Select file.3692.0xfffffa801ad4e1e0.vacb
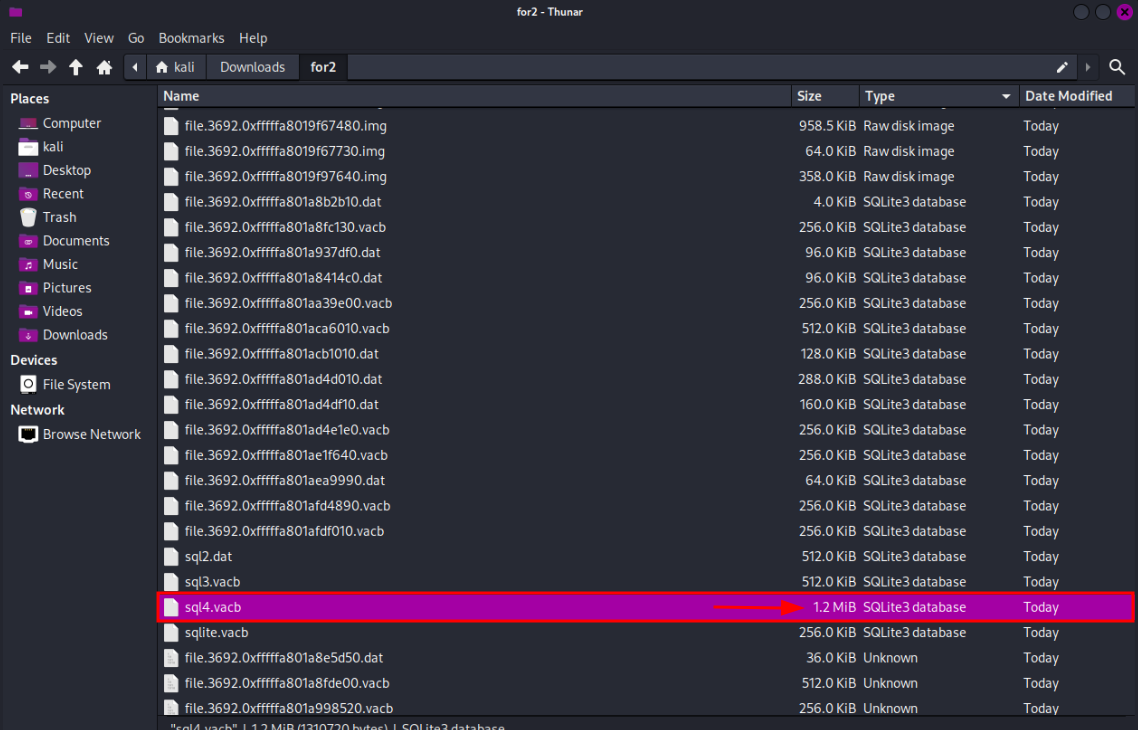The width and height of the screenshot is (1138, 730). [x=646, y=430]
